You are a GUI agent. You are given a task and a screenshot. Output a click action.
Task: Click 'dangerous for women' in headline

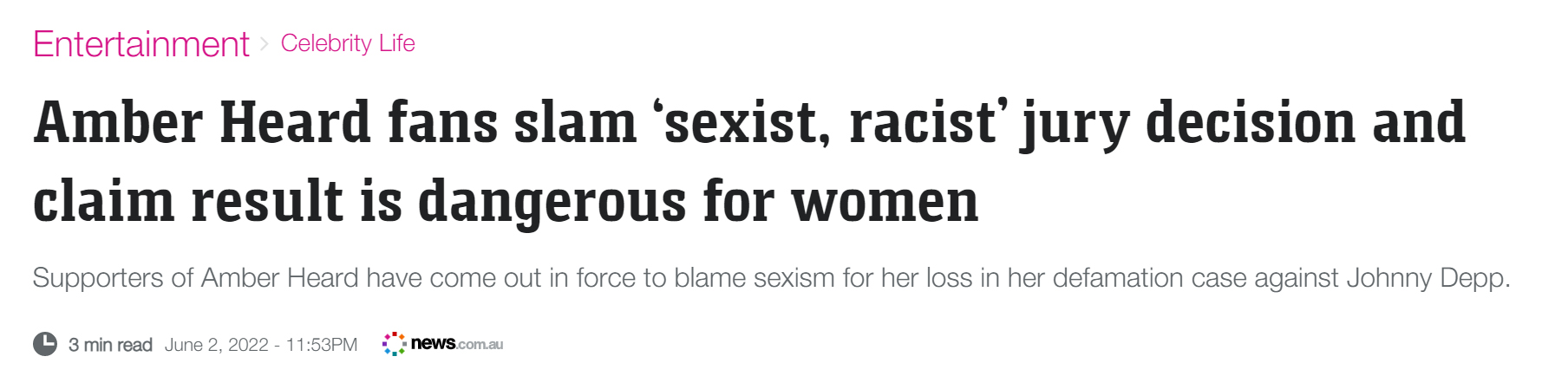(x=698, y=201)
